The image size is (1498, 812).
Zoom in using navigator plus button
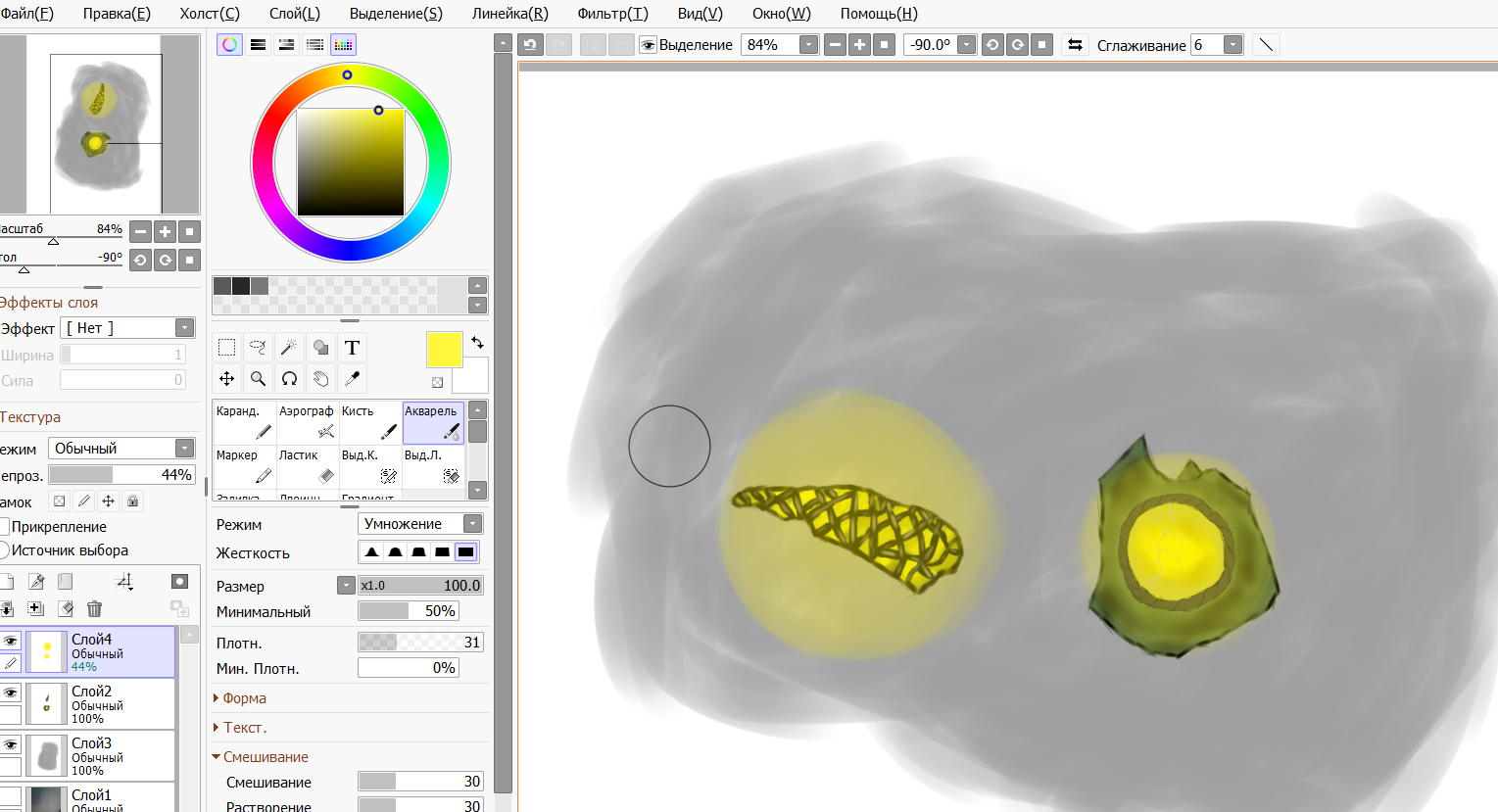(166, 231)
